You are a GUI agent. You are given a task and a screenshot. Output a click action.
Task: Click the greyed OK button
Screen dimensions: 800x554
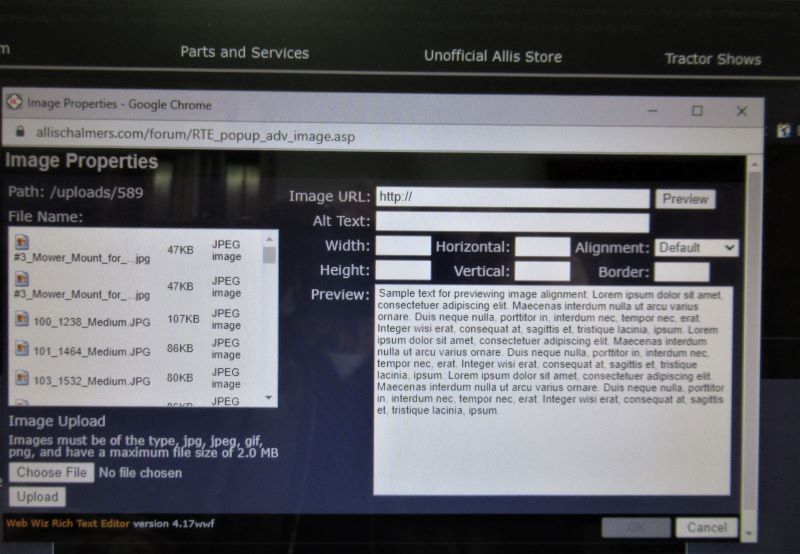tap(636, 527)
